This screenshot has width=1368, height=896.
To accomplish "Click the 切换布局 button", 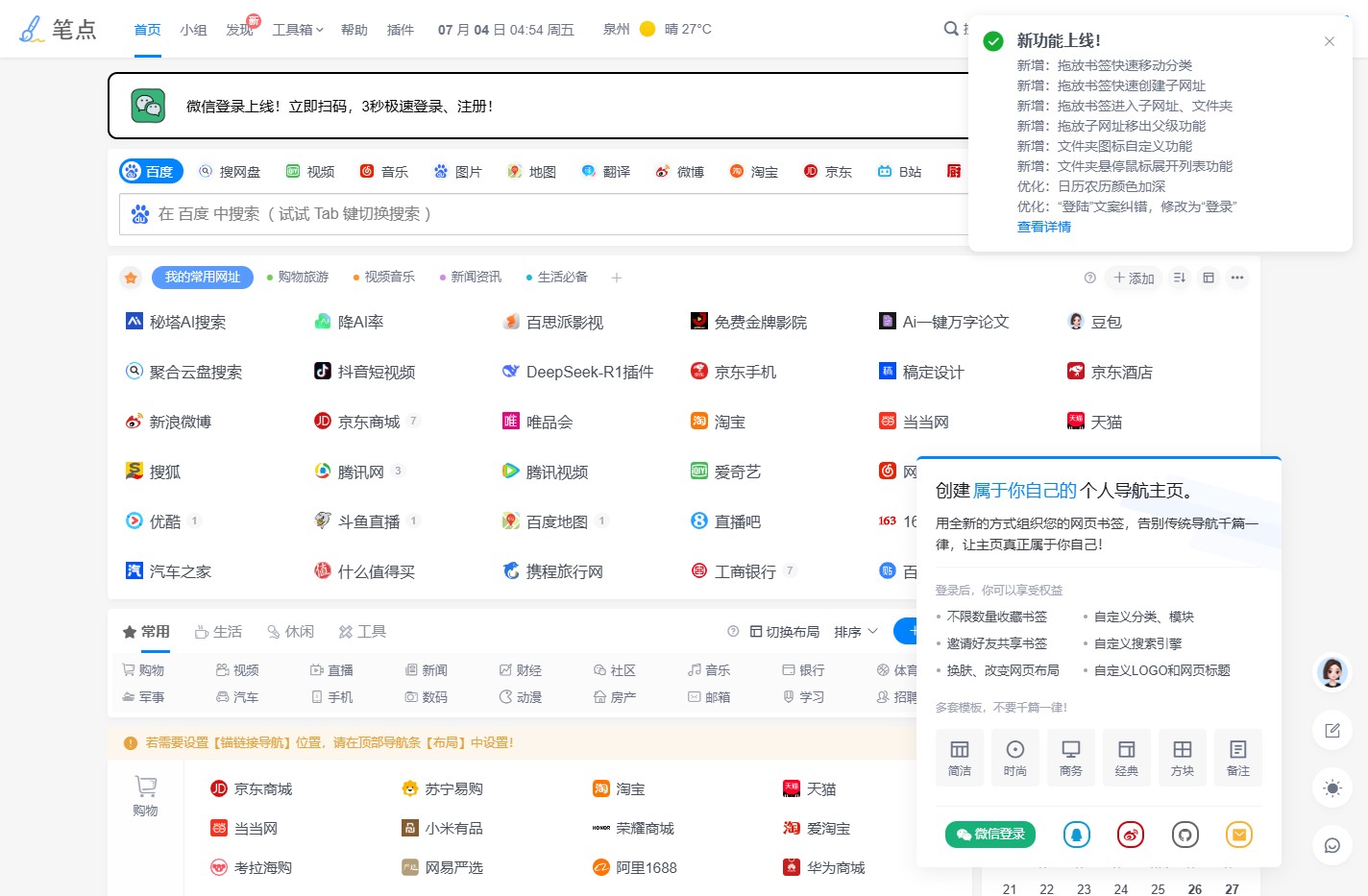I will tap(784, 632).
